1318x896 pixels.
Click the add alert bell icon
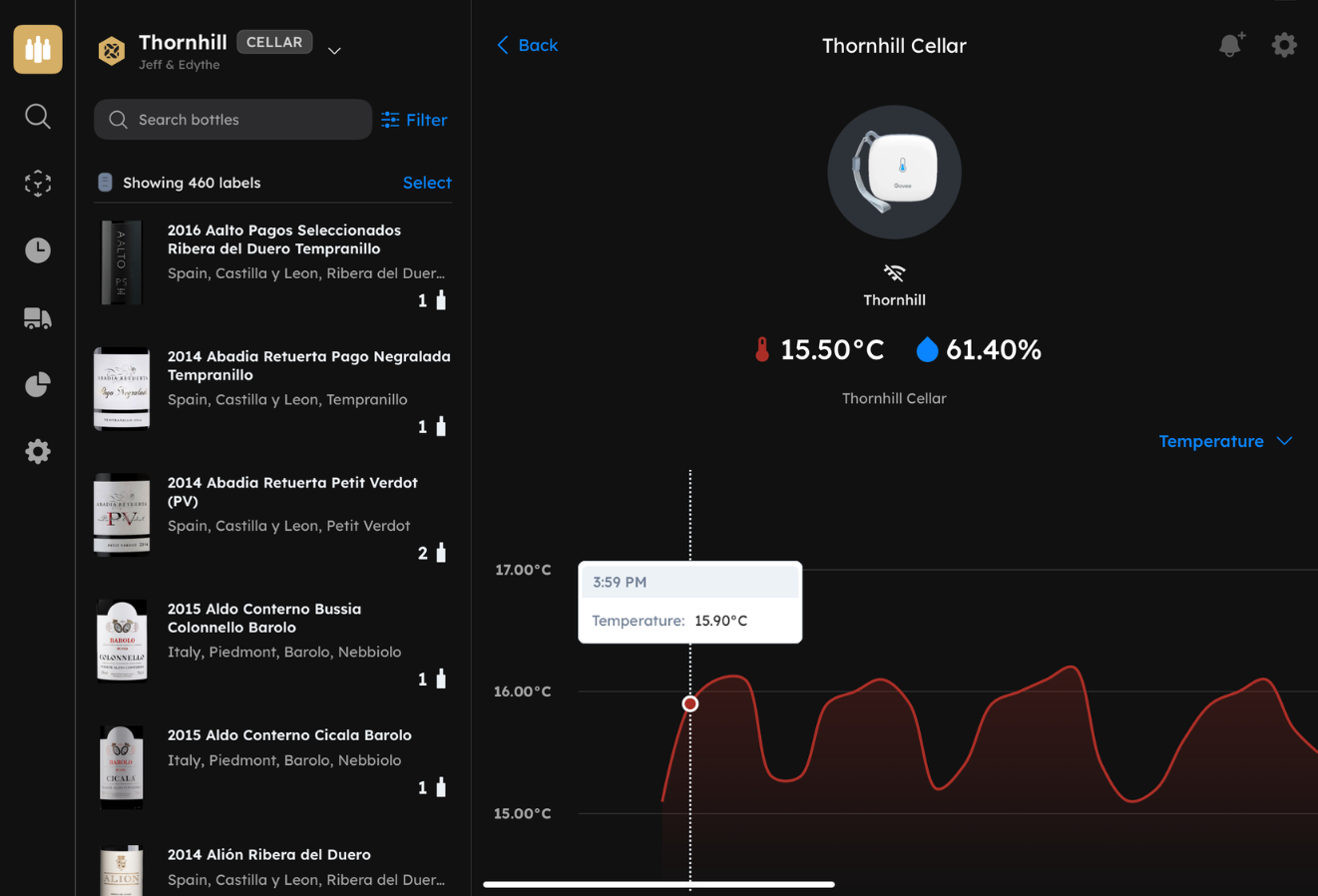tap(1231, 45)
